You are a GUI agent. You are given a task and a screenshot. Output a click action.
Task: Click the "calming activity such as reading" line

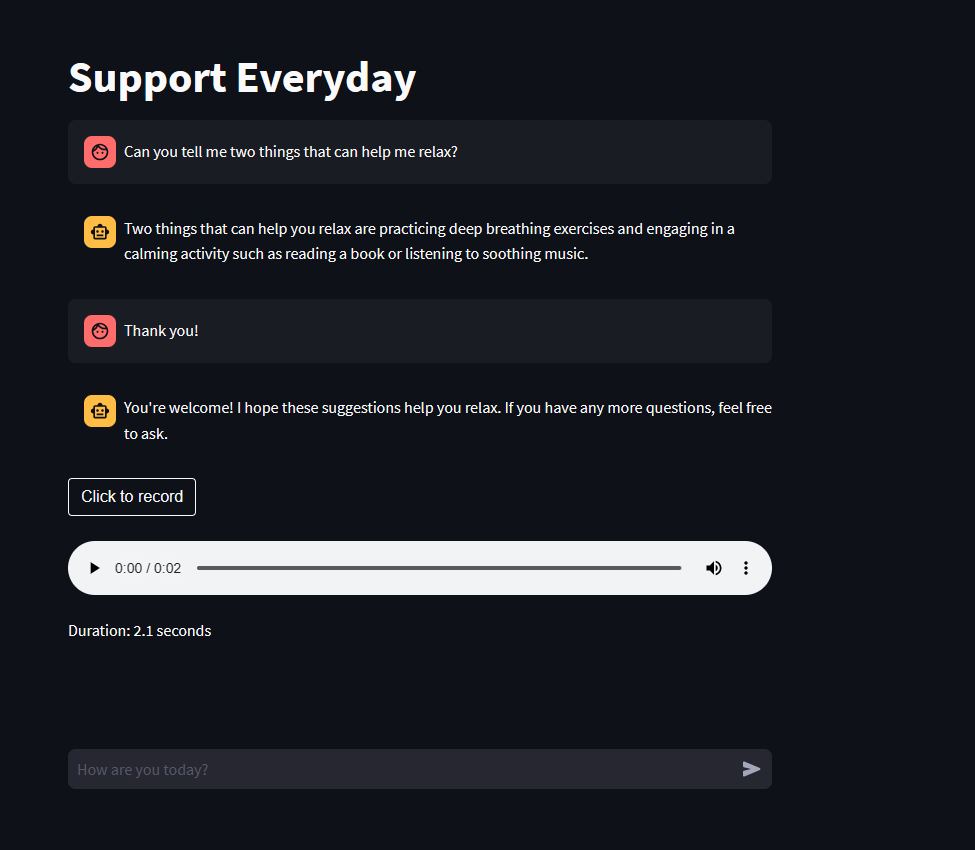coord(356,254)
